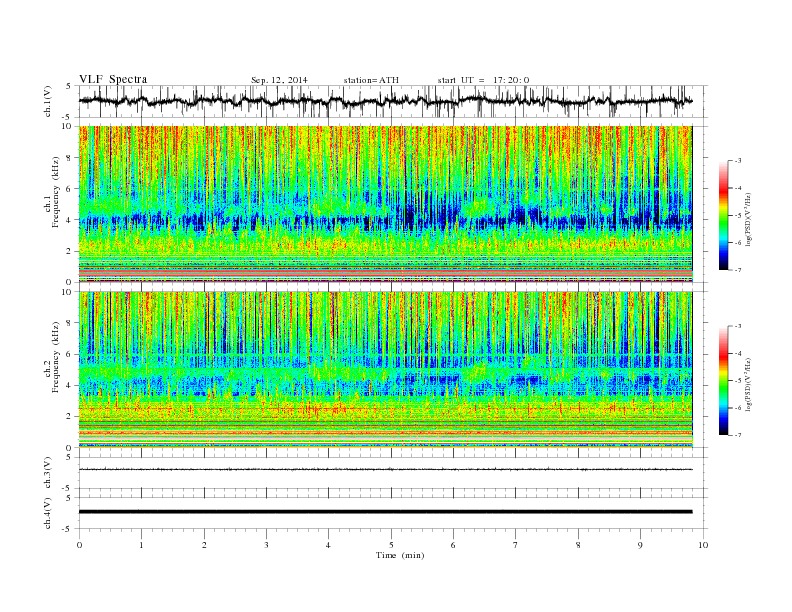Click the ch.2 spectrogram panel
Viewport: 792px width, 612px height.
pos(386,369)
